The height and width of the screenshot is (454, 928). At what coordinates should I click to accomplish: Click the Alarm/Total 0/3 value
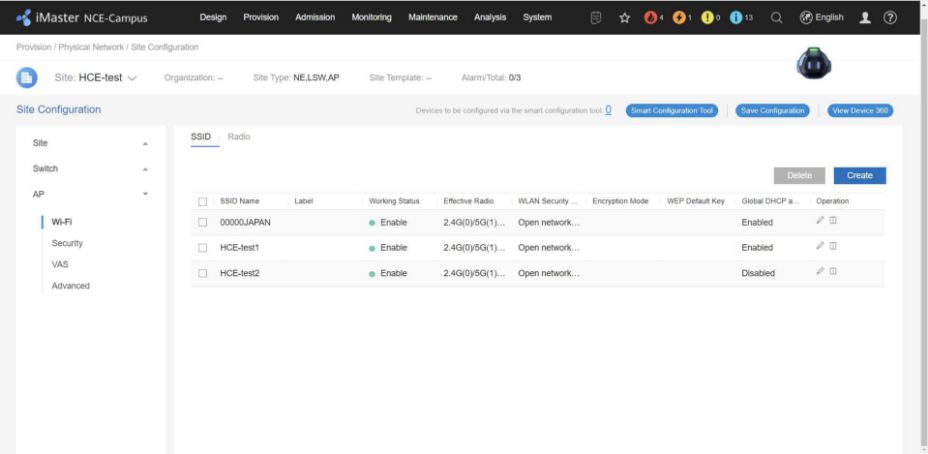[x=515, y=78]
